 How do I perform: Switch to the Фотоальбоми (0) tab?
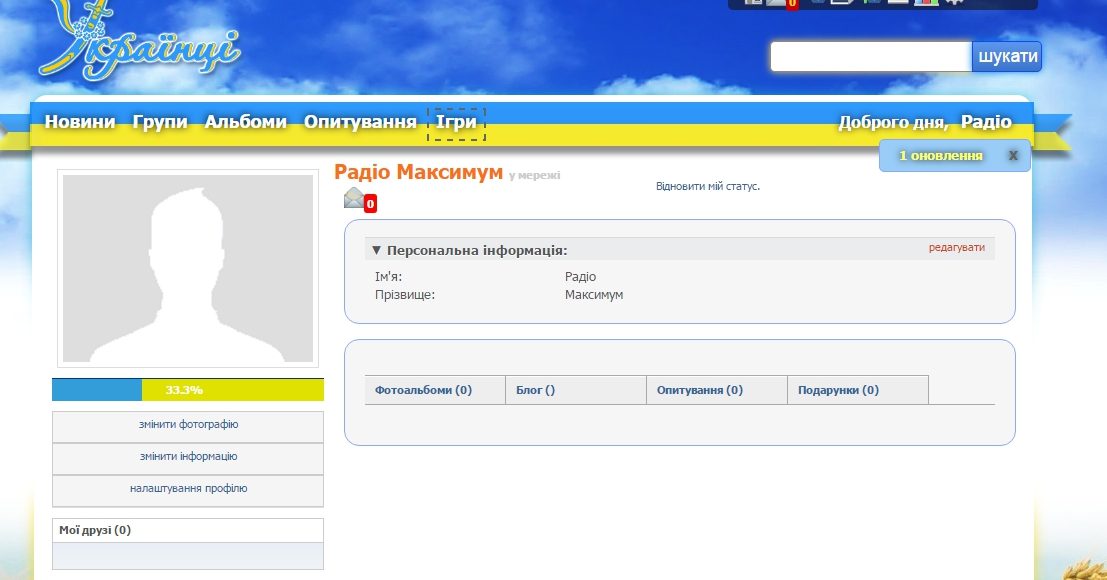click(x=435, y=389)
